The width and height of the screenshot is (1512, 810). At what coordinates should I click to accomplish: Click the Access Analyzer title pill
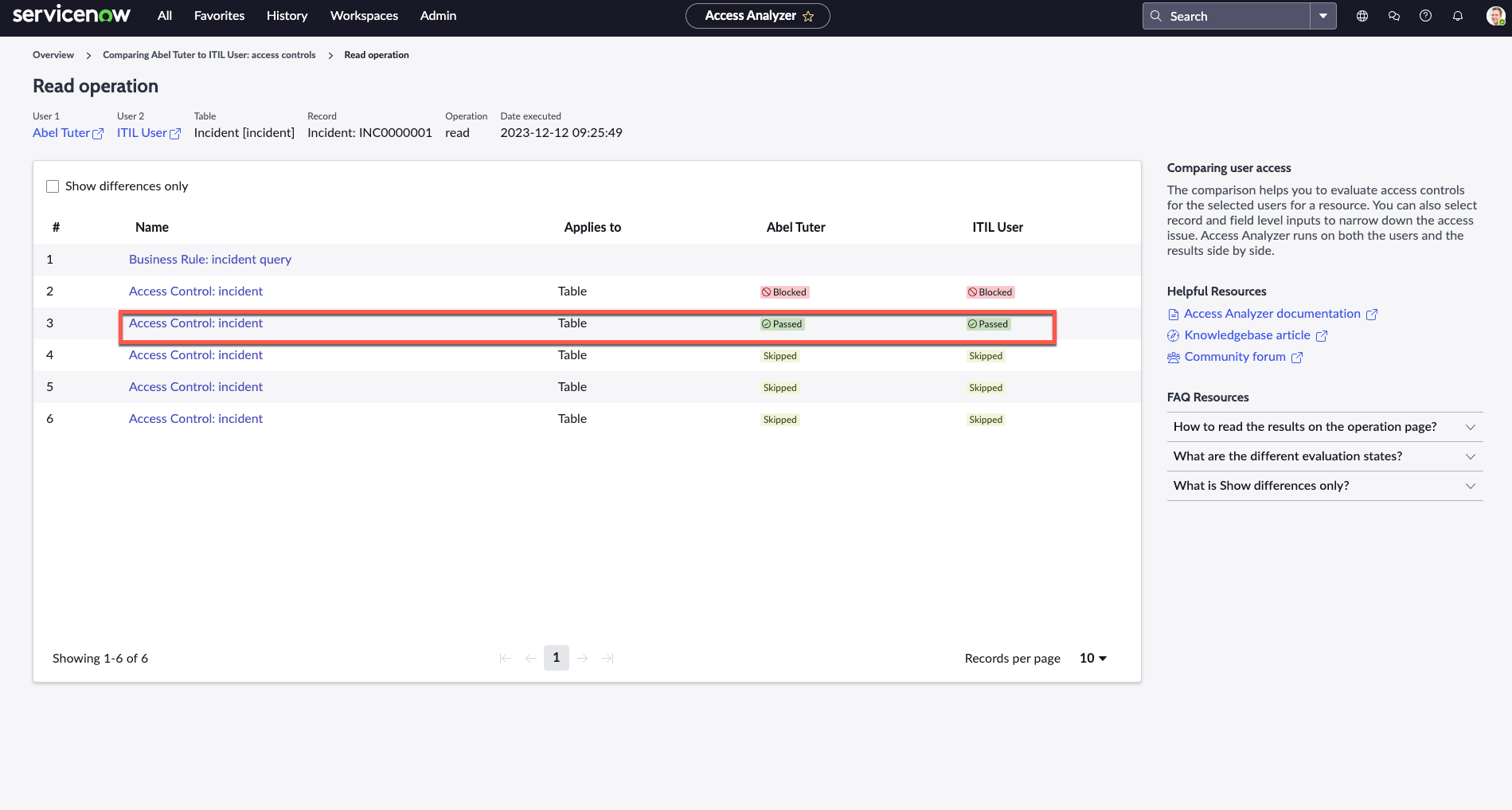(758, 16)
